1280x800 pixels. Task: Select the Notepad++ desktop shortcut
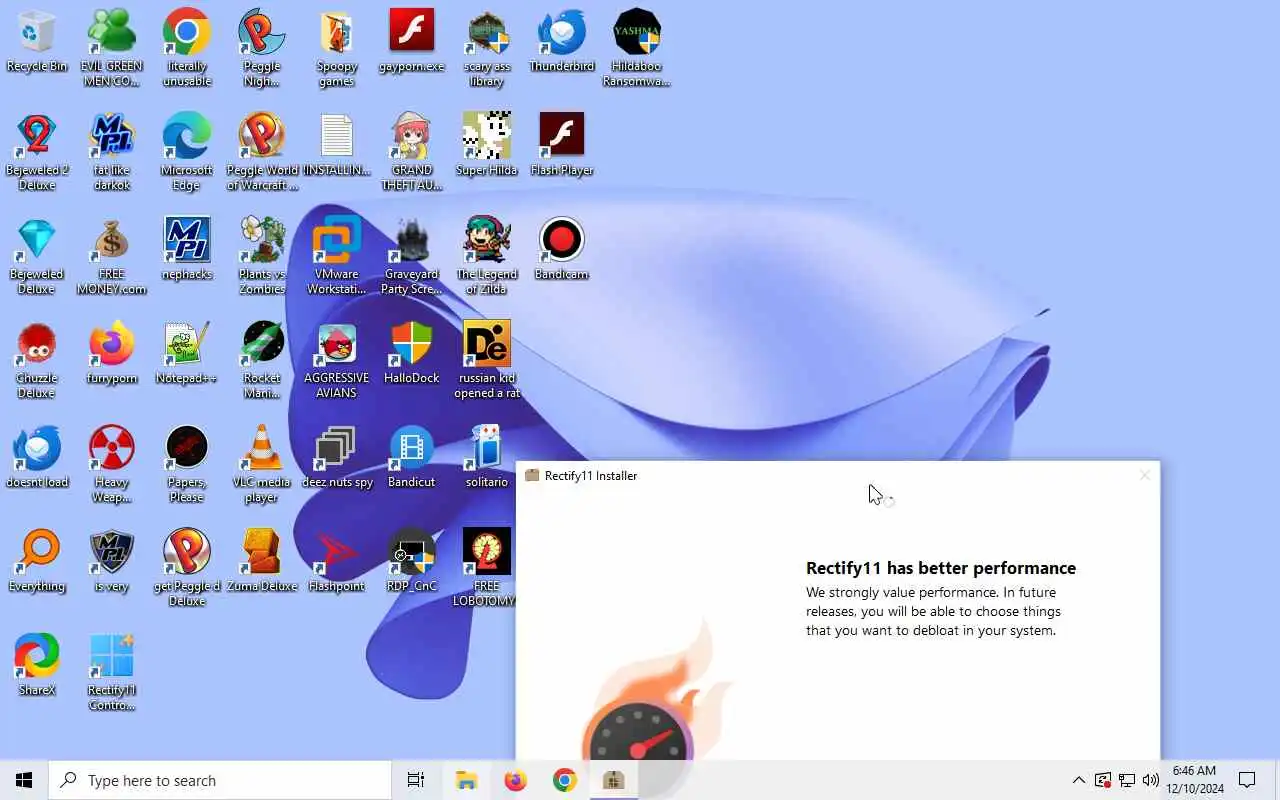coord(187,354)
